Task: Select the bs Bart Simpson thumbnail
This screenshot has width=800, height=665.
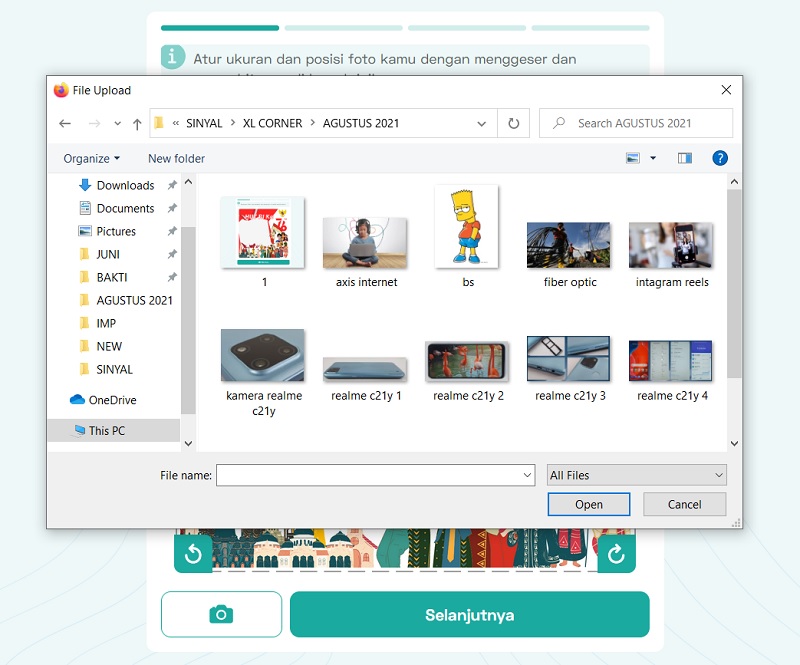Action: (467, 229)
